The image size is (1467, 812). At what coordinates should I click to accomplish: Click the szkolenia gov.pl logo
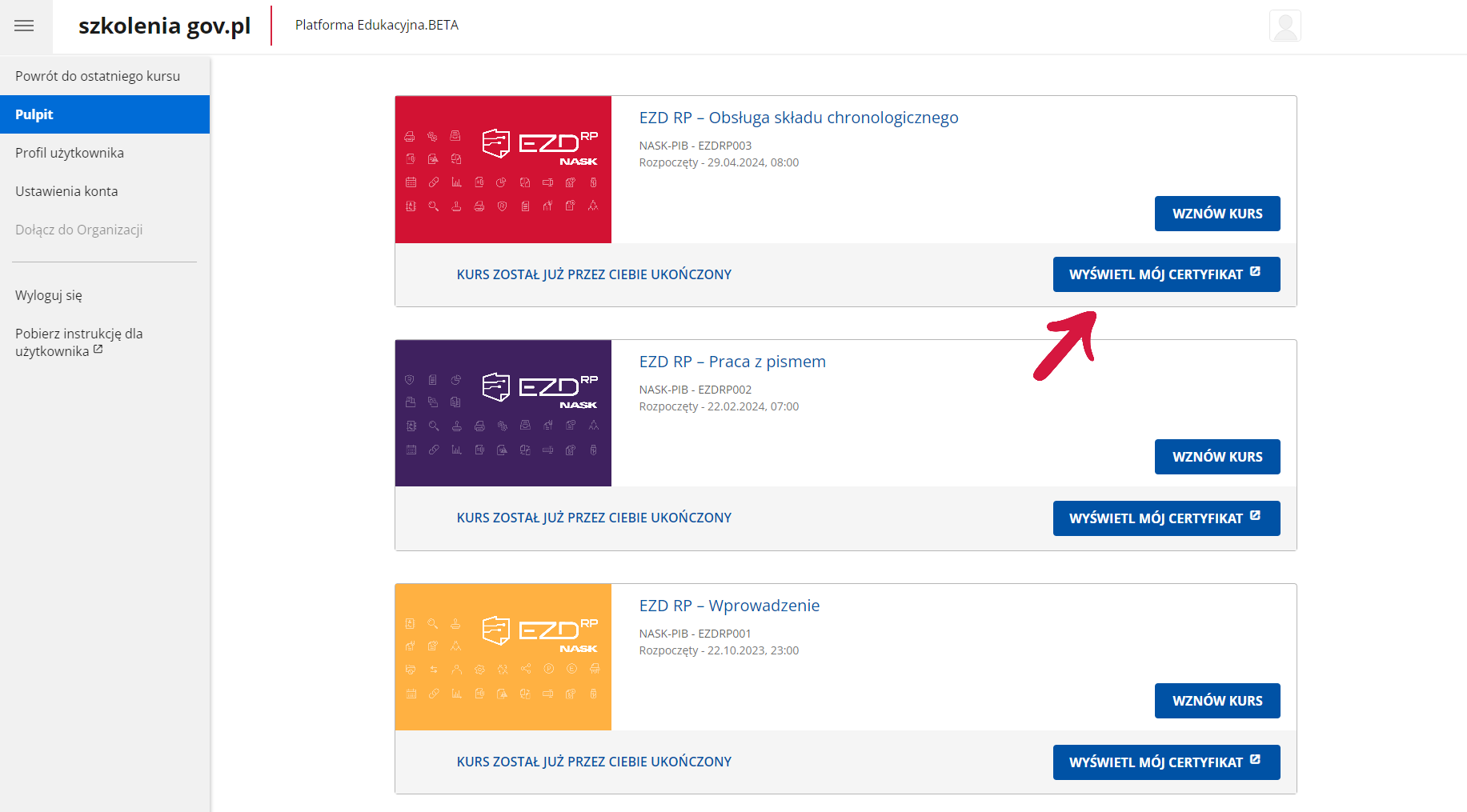click(x=164, y=26)
